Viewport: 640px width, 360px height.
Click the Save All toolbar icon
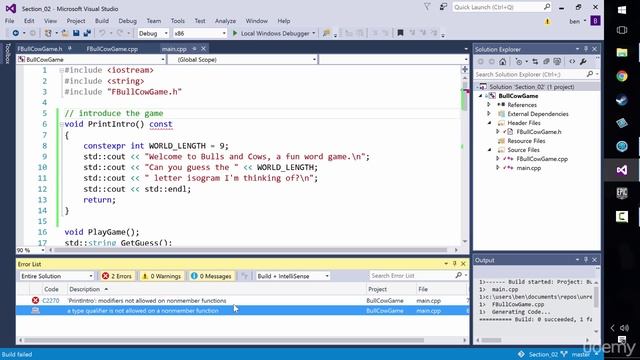click(87, 33)
